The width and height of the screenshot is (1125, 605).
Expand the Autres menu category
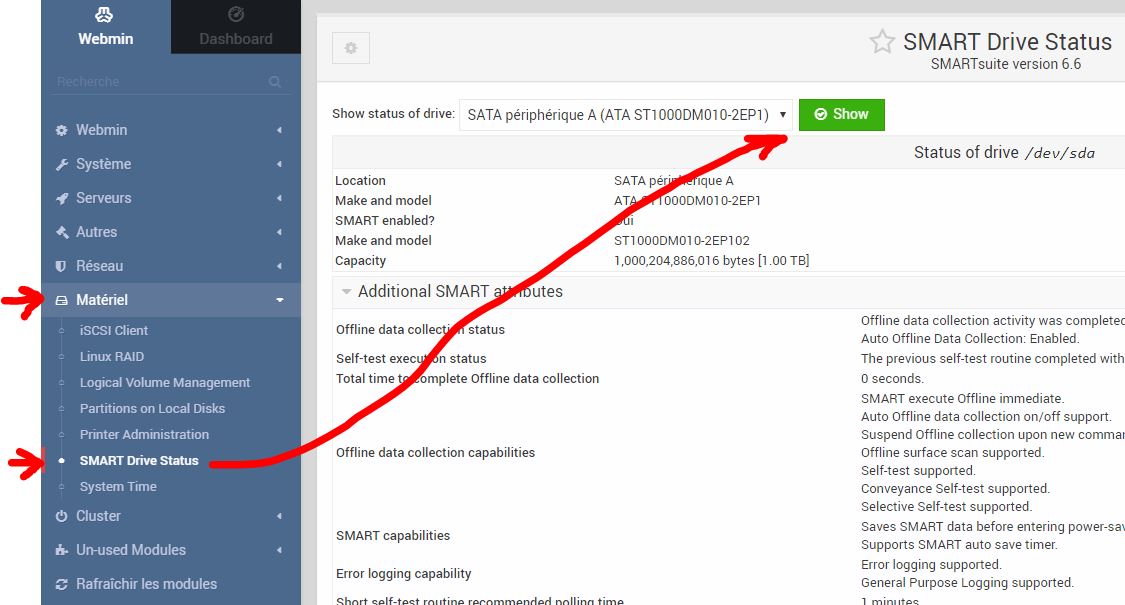tap(170, 232)
